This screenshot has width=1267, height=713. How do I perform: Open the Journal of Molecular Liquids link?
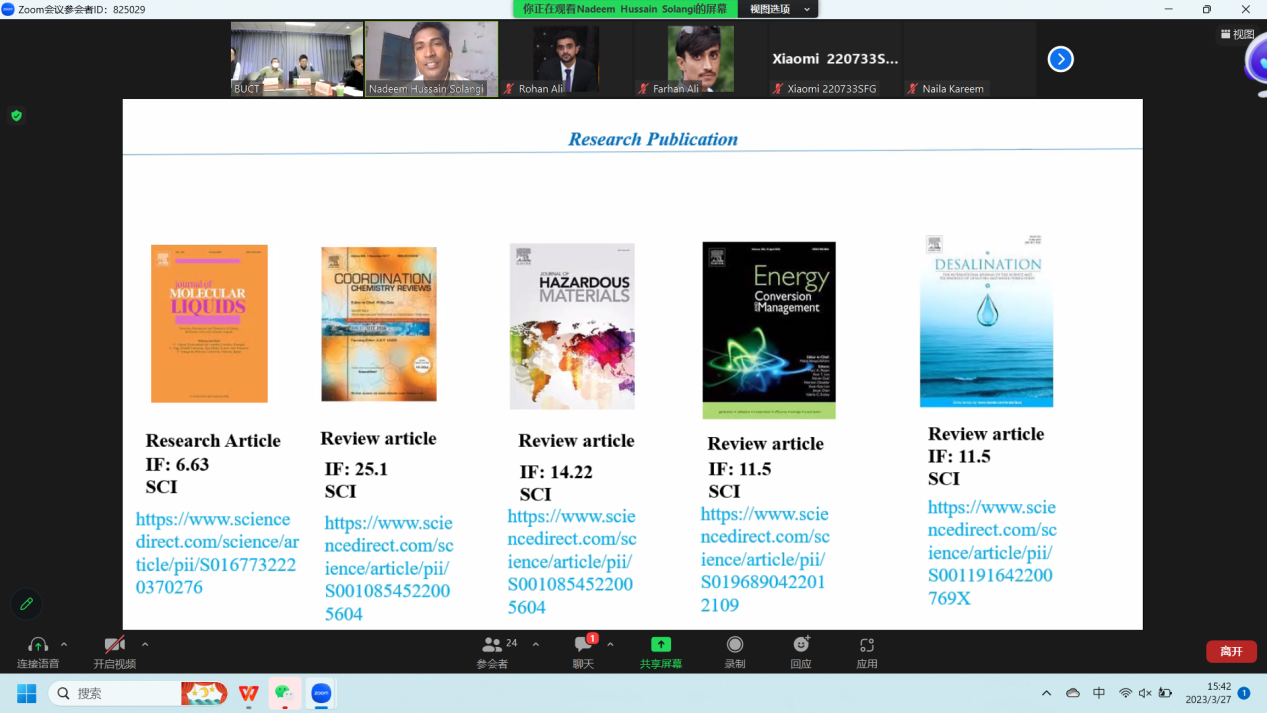point(217,553)
